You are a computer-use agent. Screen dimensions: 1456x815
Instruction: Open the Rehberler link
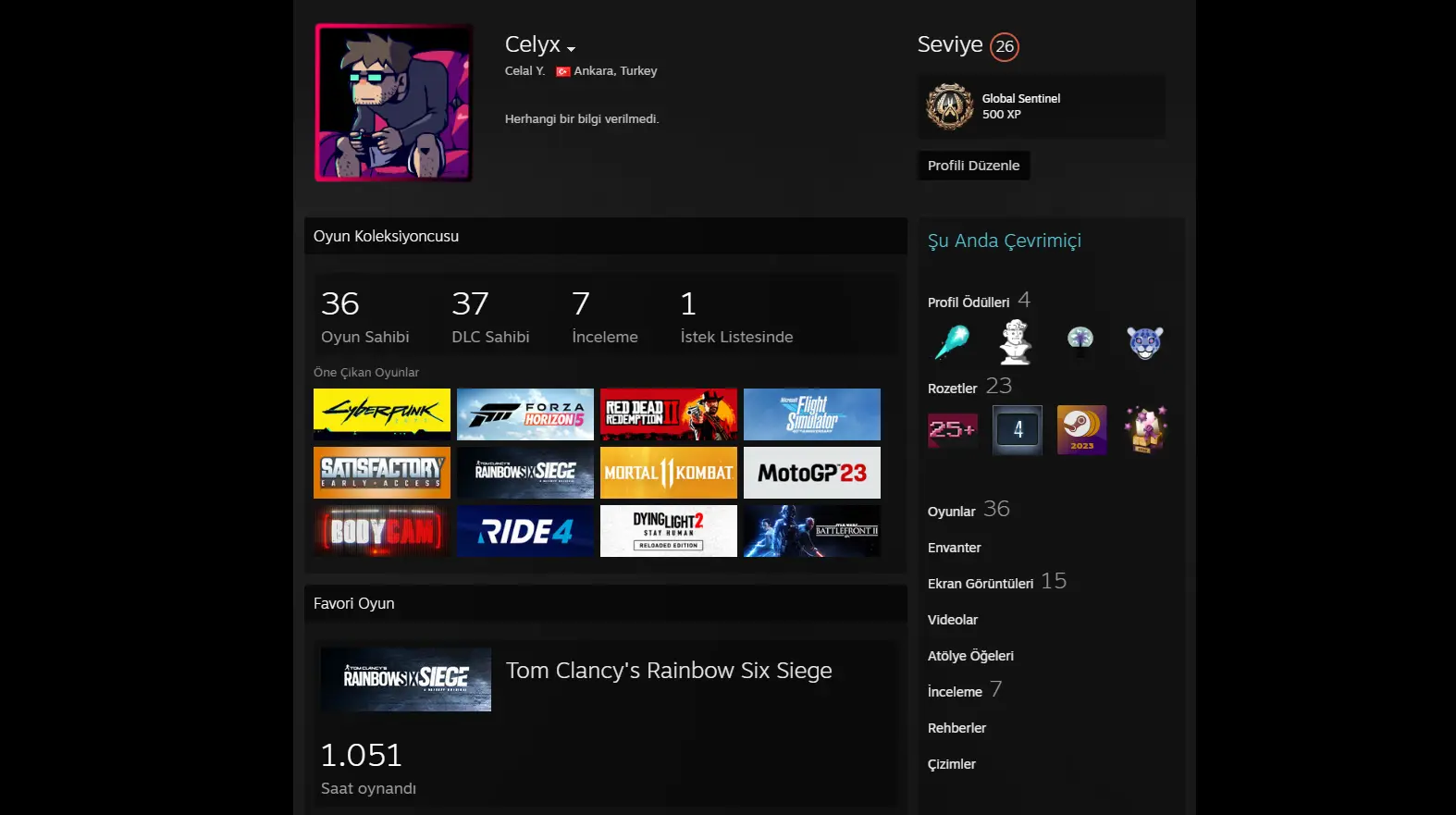pyautogui.click(x=956, y=728)
